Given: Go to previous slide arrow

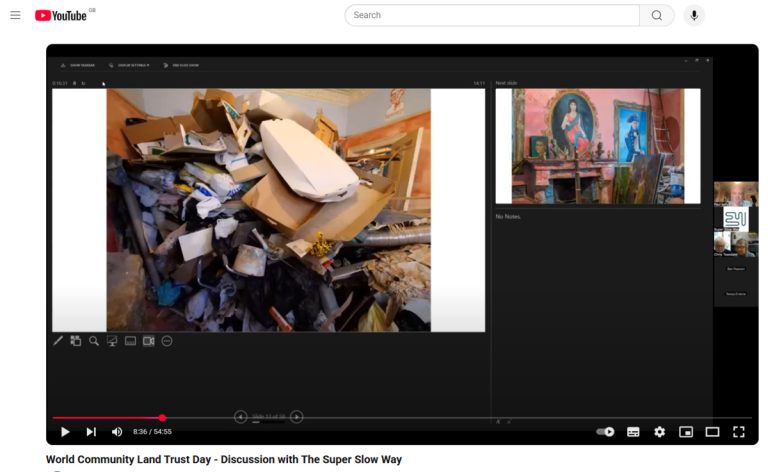Looking at the screenshot, I should [240, 417].
